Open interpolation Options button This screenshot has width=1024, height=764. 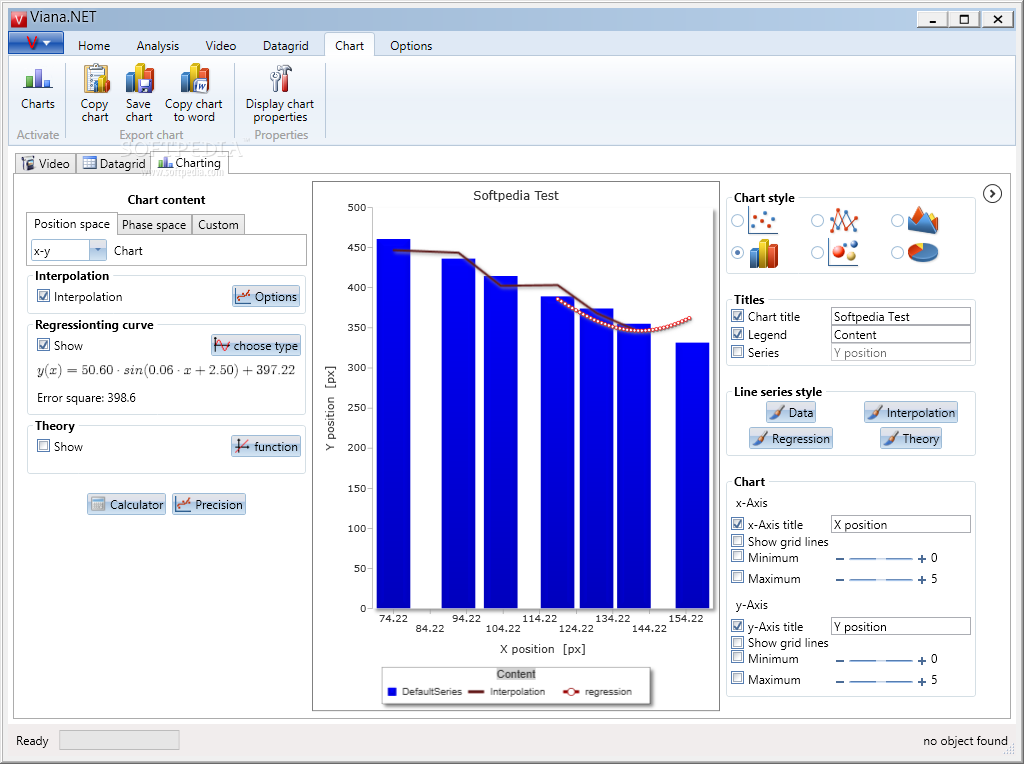266,296
